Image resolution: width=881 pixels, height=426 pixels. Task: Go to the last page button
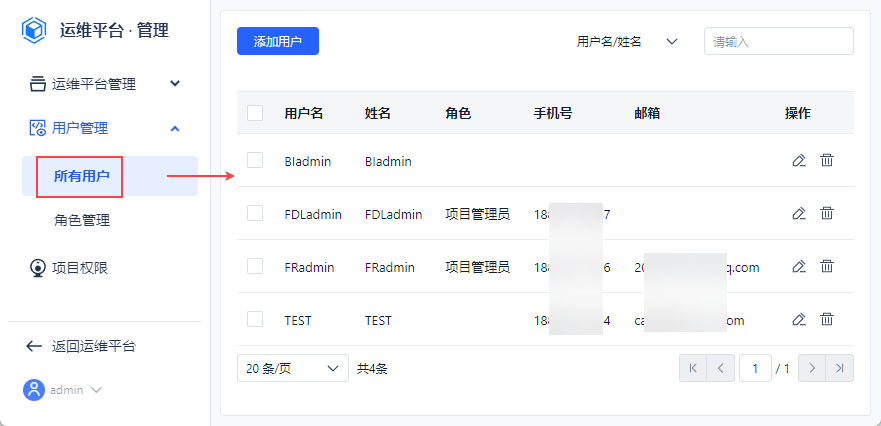(841, 368)
